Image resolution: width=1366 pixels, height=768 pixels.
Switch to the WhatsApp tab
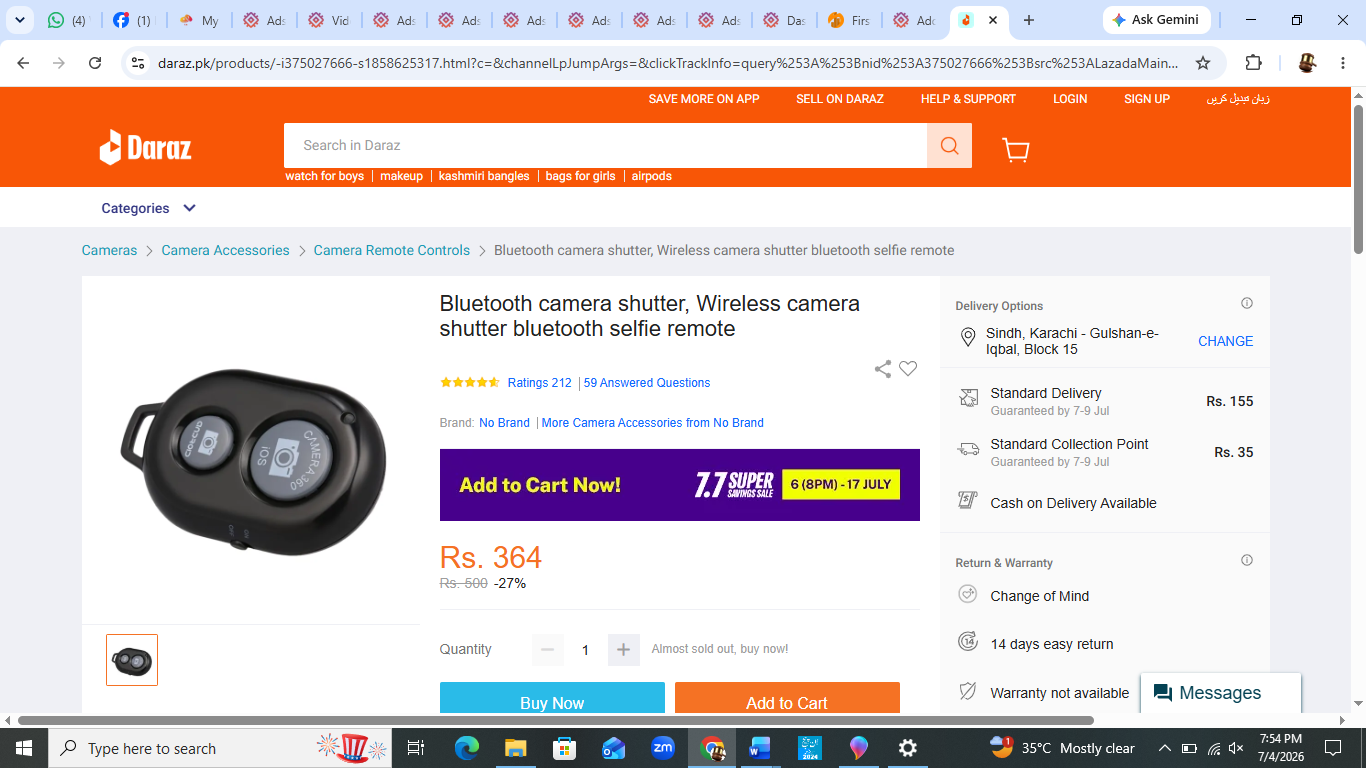pos(69,20)
